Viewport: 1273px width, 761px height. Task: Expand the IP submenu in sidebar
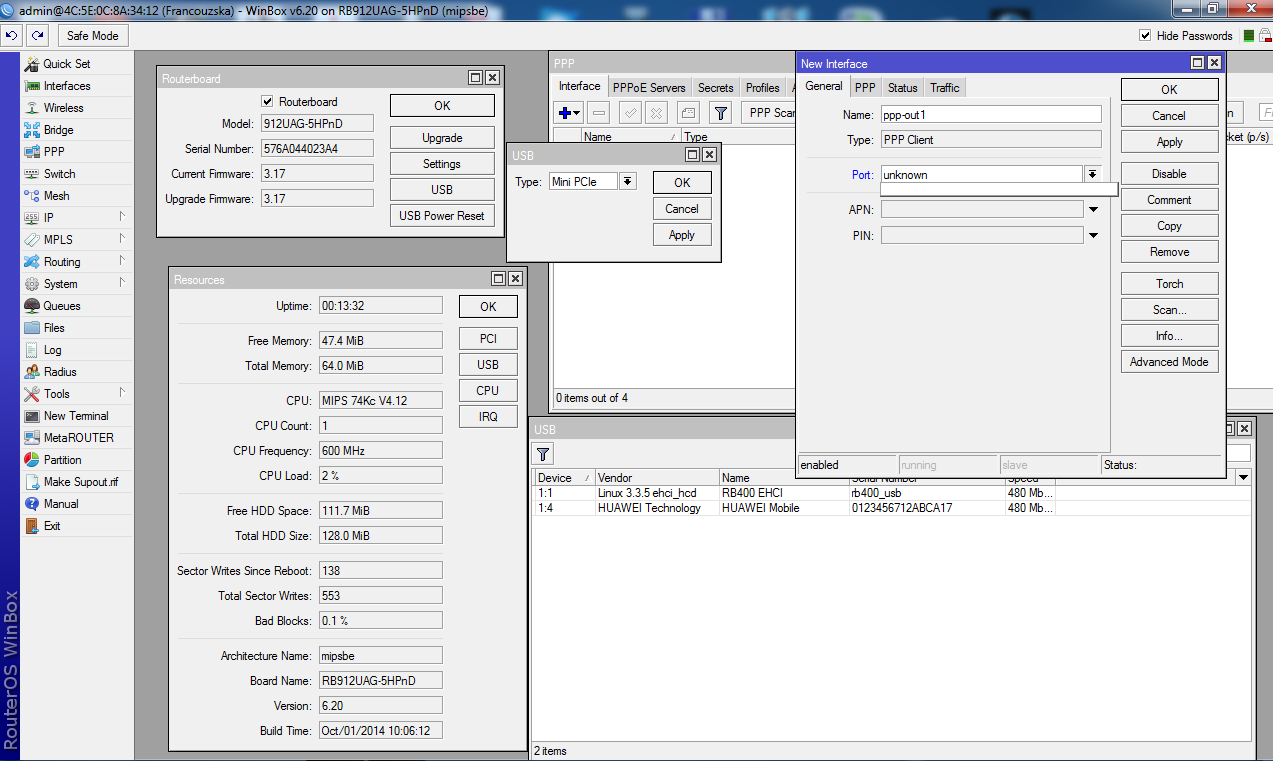coord(122,217)
